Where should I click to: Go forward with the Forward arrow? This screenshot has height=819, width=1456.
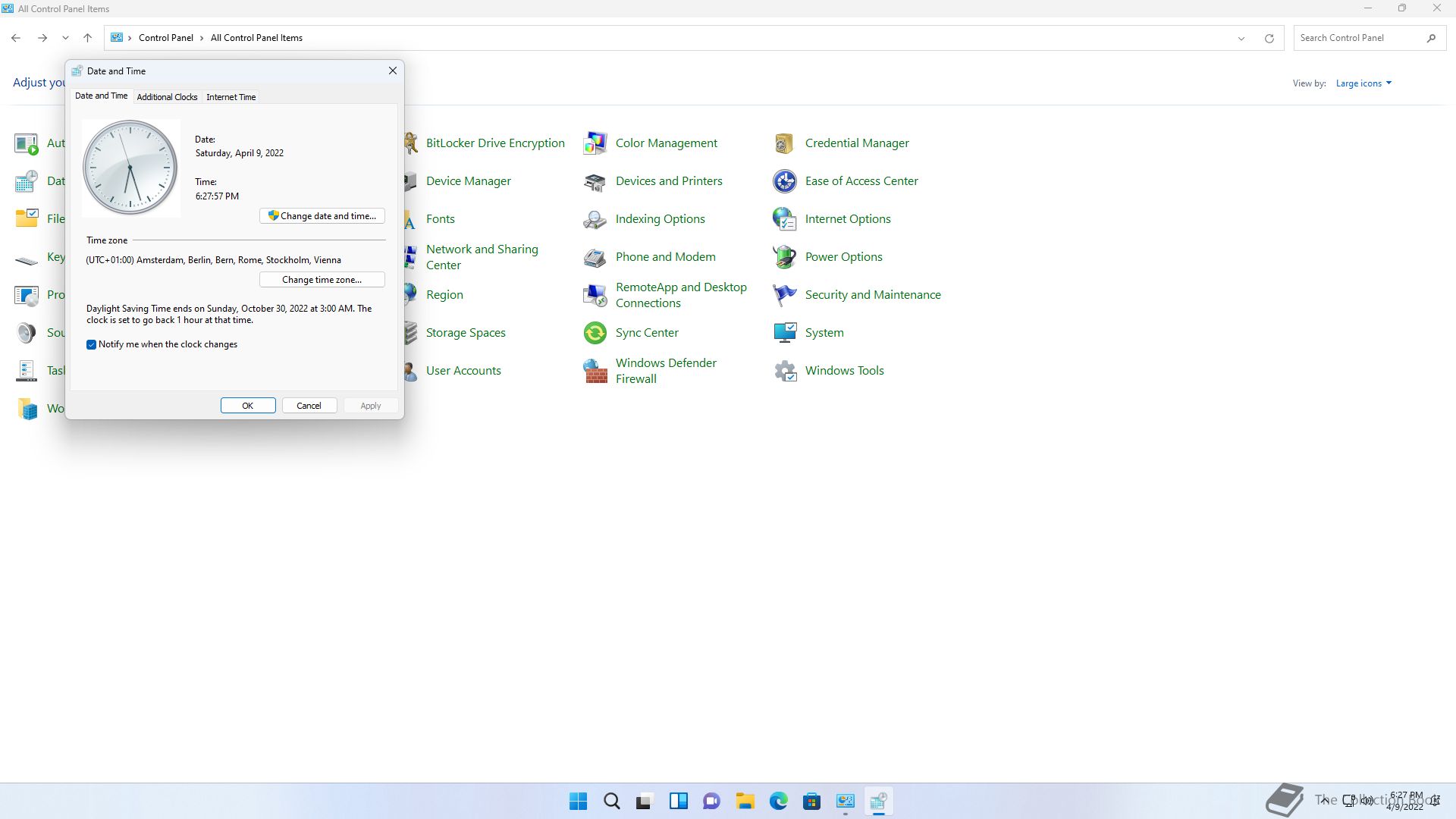[x=42, y=38]
